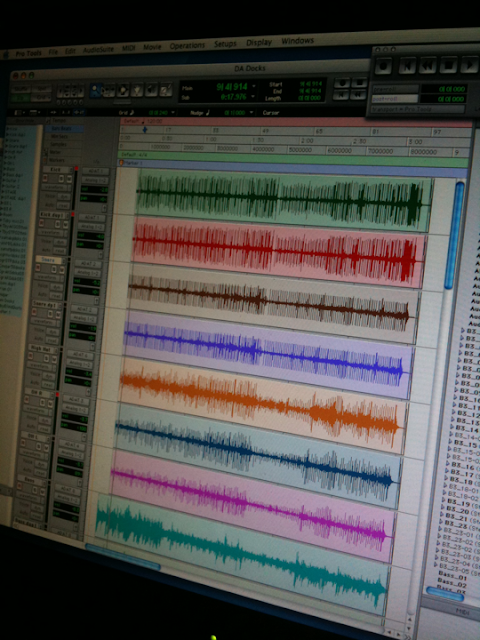The height and width of the screenshot is (640, 480).
Task: Click the Kick track name button
Action: tap(57, 169)
